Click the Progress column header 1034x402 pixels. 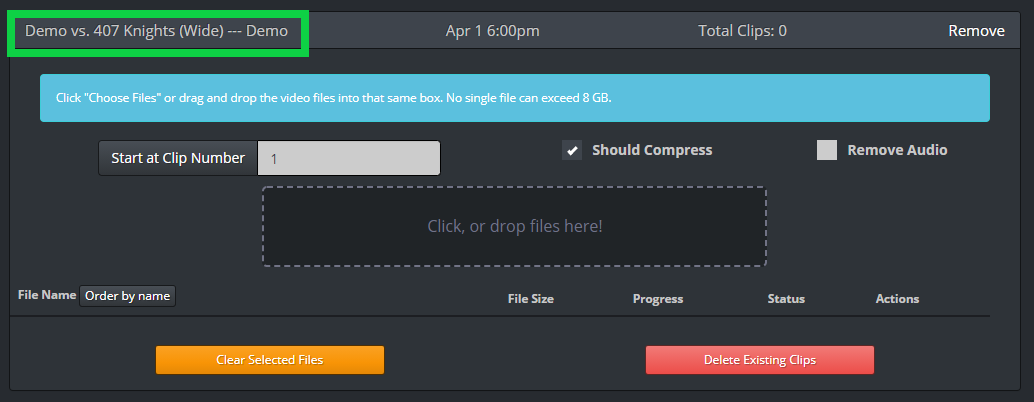pyautogui.click(x=658, y=299)
